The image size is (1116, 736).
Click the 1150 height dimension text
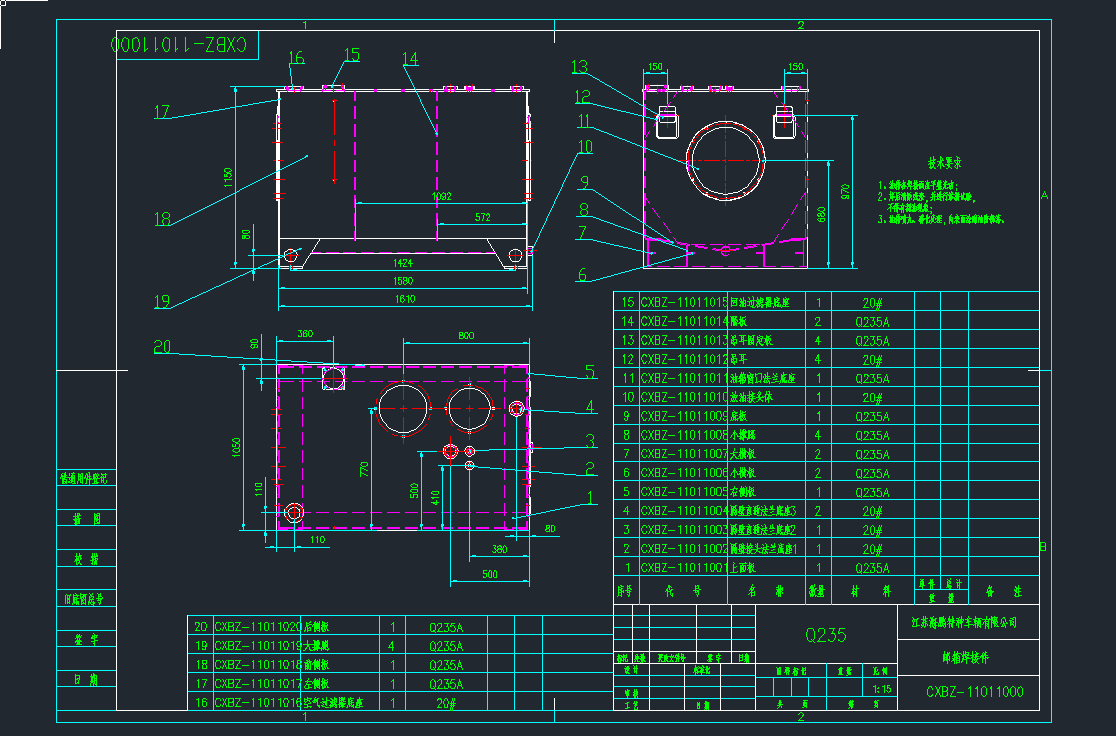tap(227, 179)
